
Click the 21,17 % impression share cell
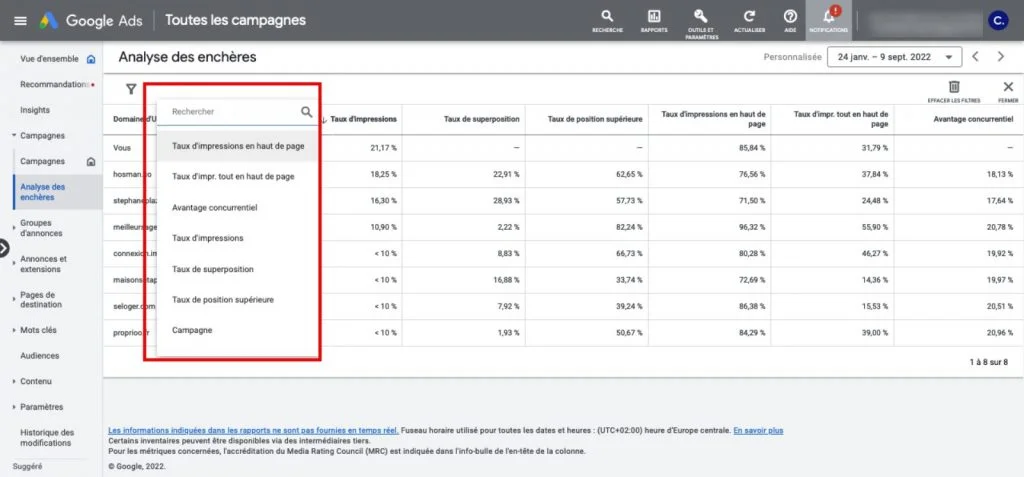pyautogui.click(x=383, y=148)
